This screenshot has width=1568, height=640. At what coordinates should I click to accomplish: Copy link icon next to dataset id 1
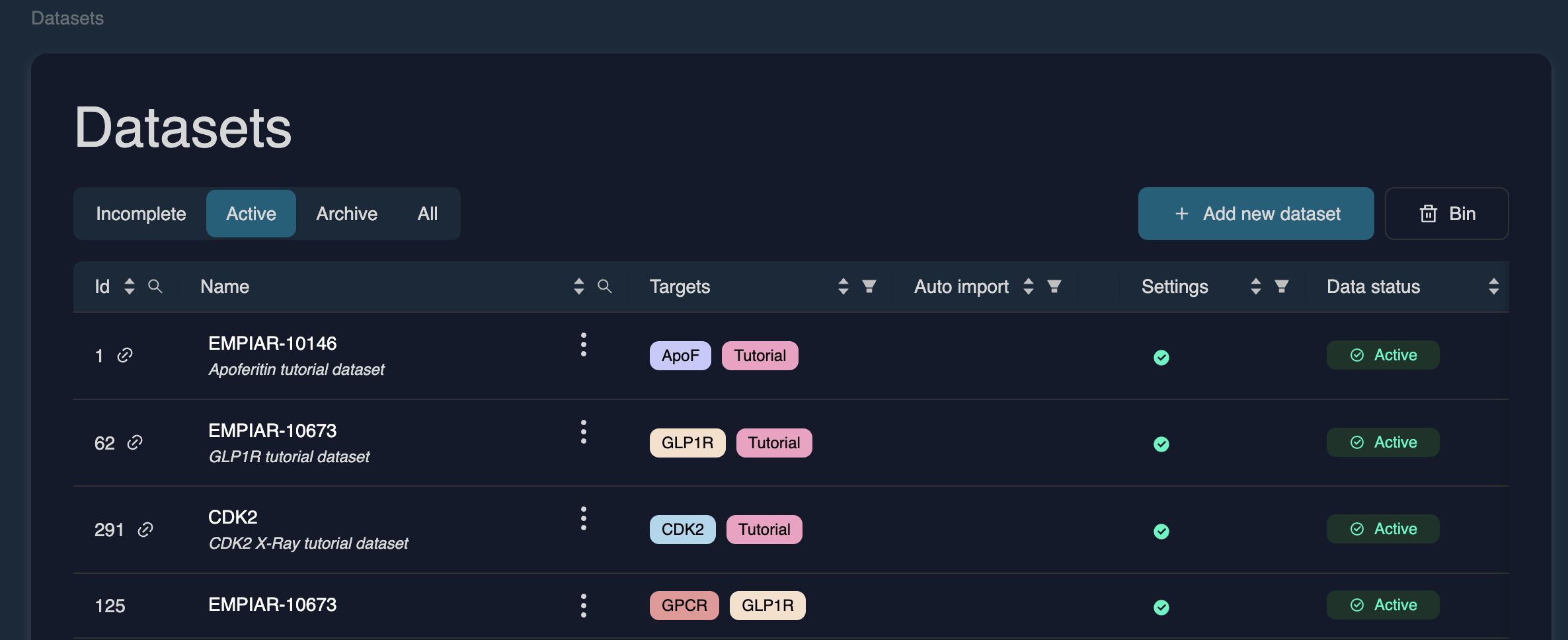[x=125, y=356]
